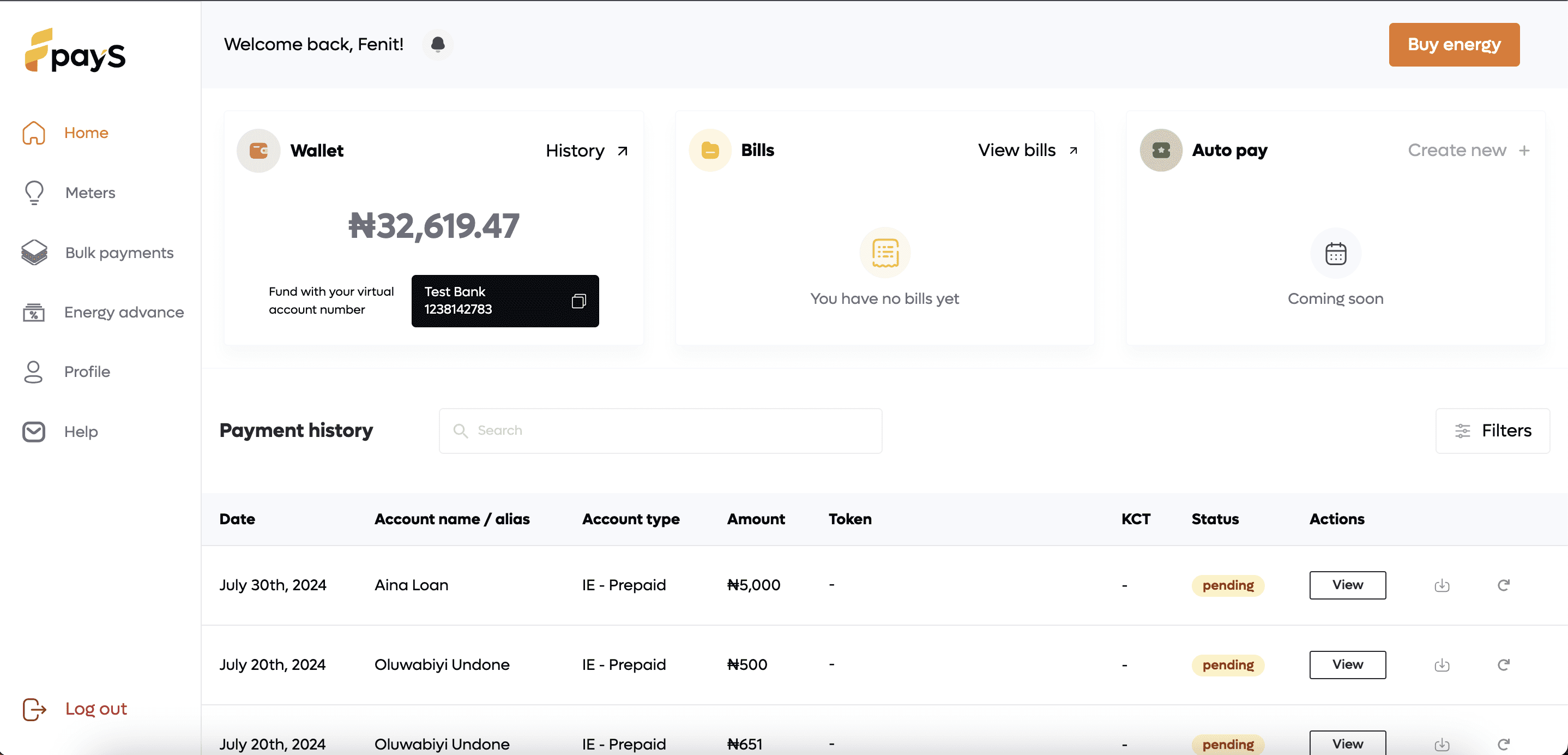Viewport: 1568px width, 755px height.
Task: View the ₦500 transaction details
Action: point(1347,665)
